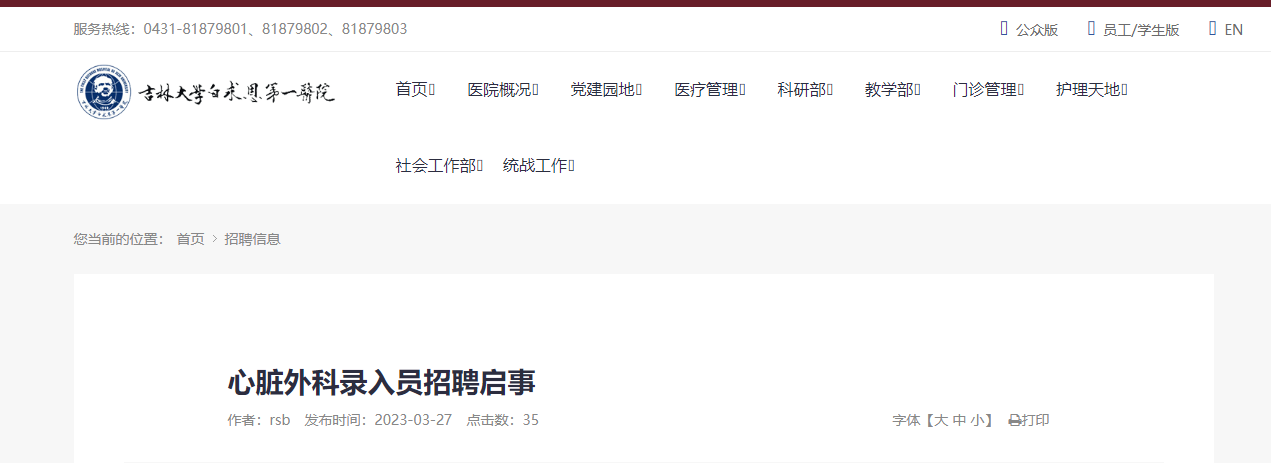Open the 护理天地 menu item
This screenshot has width=1271, height=463.
coord(1091,90)
